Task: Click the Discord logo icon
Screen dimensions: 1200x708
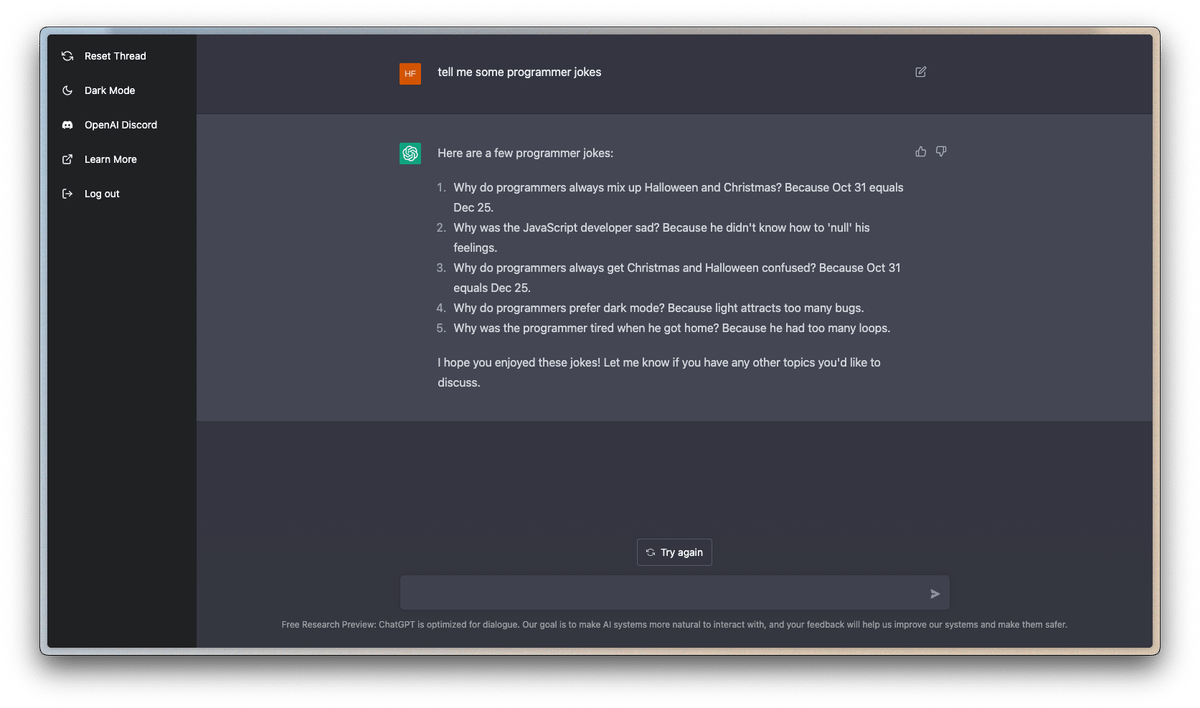Action: point(67,125)
